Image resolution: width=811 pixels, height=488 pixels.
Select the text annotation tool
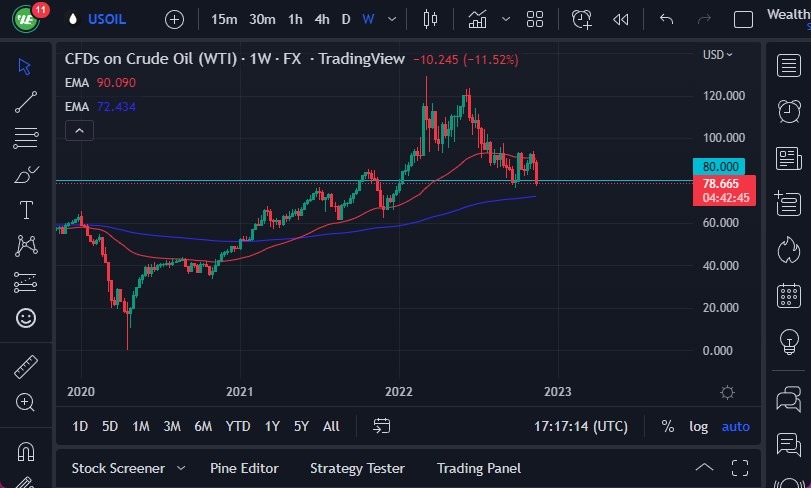tap(26, 209)
